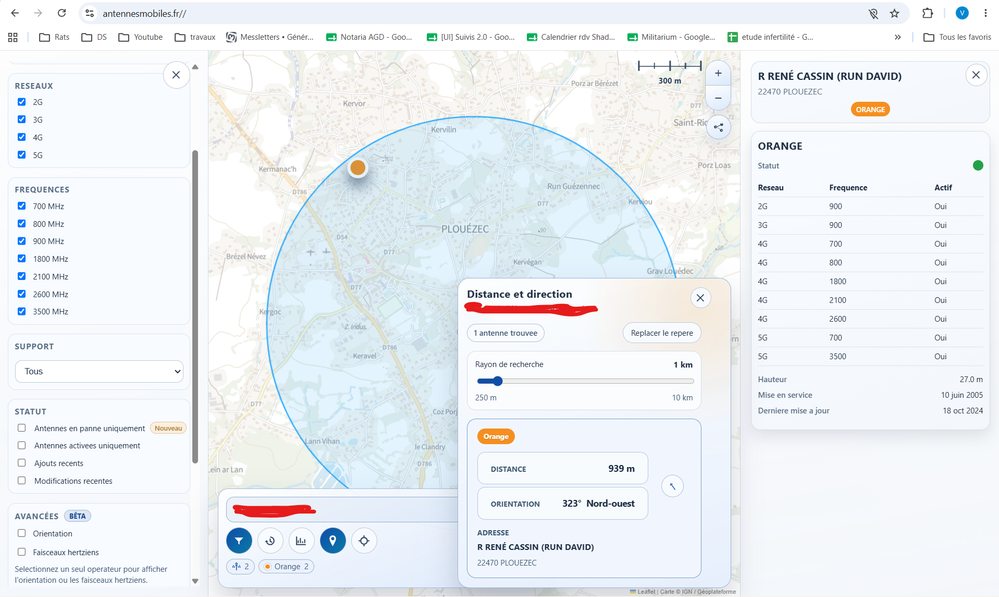Image resolution: width=999 pixels, height=597 pixels.
Task: Show more bookmarks with the chevron
Action: [898, 37]
